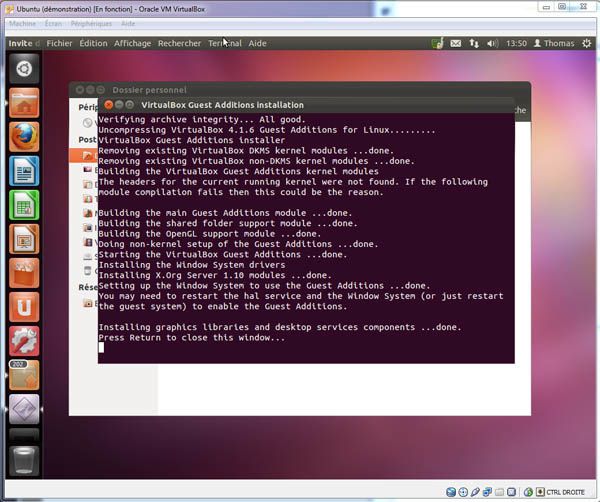Open VirtualBox Machine menu

click(x=22, y=24)
